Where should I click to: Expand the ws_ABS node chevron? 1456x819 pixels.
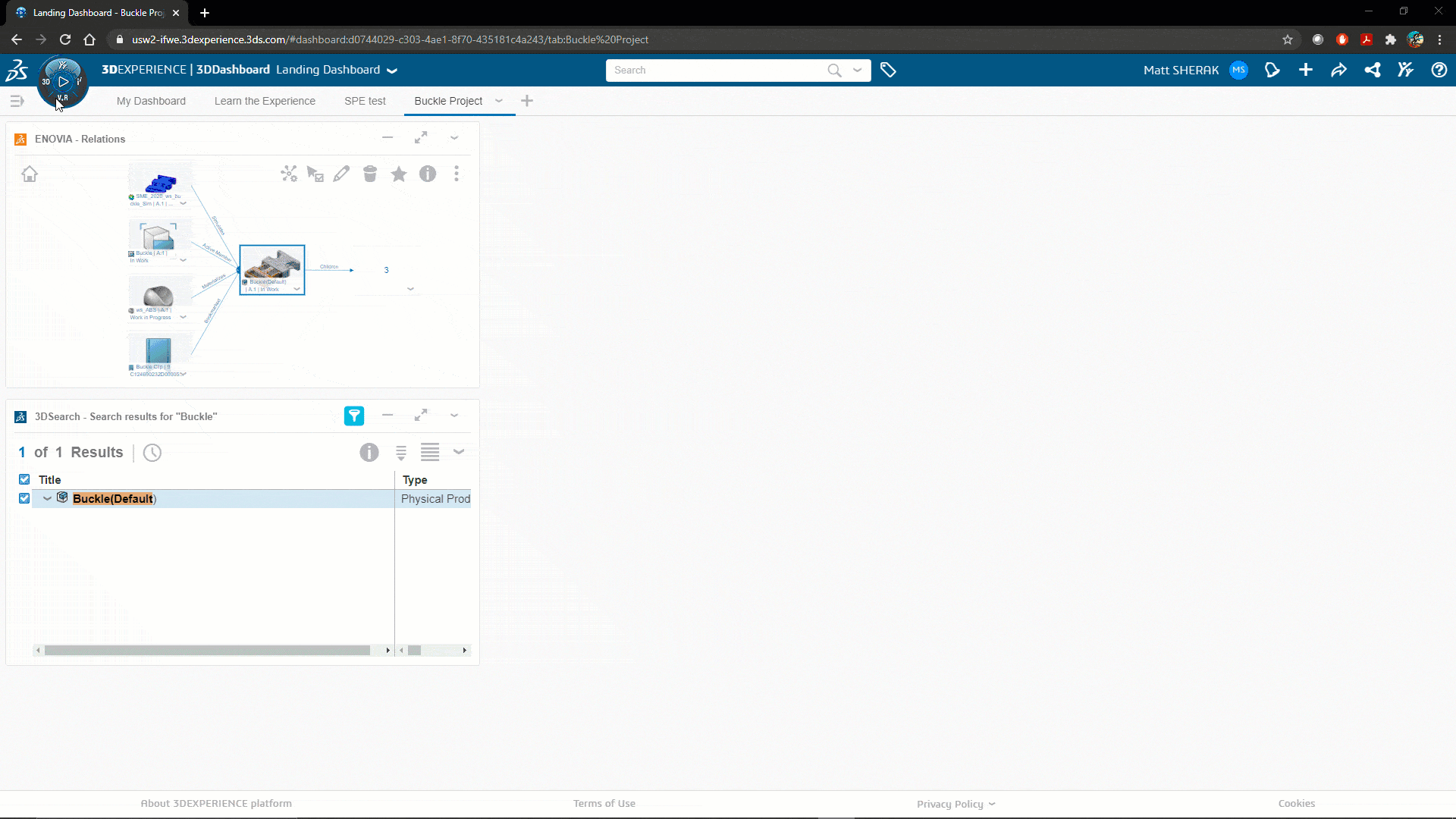coord(183,317)
